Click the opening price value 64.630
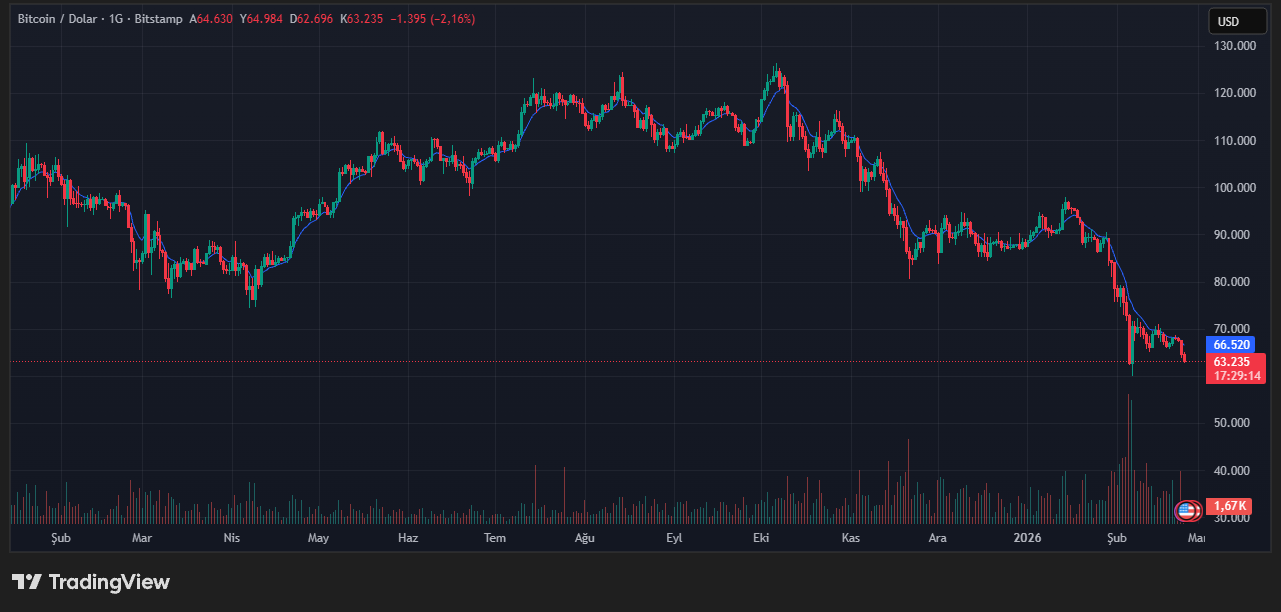This screenshot has width=1281, height=612. 214,19
